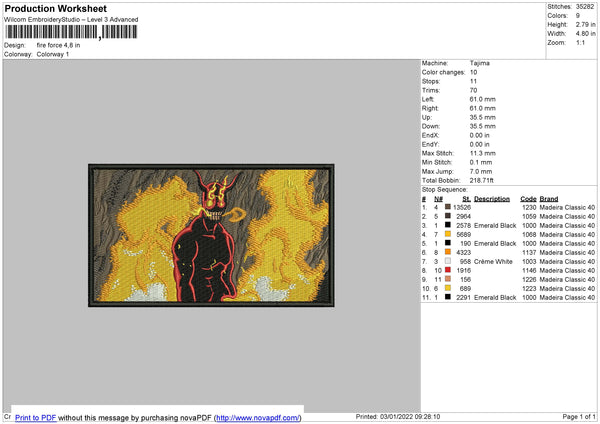600x424 pixels.
Task: Click stitch count 13526 in stop row 1
Action: tap(462, 207)
